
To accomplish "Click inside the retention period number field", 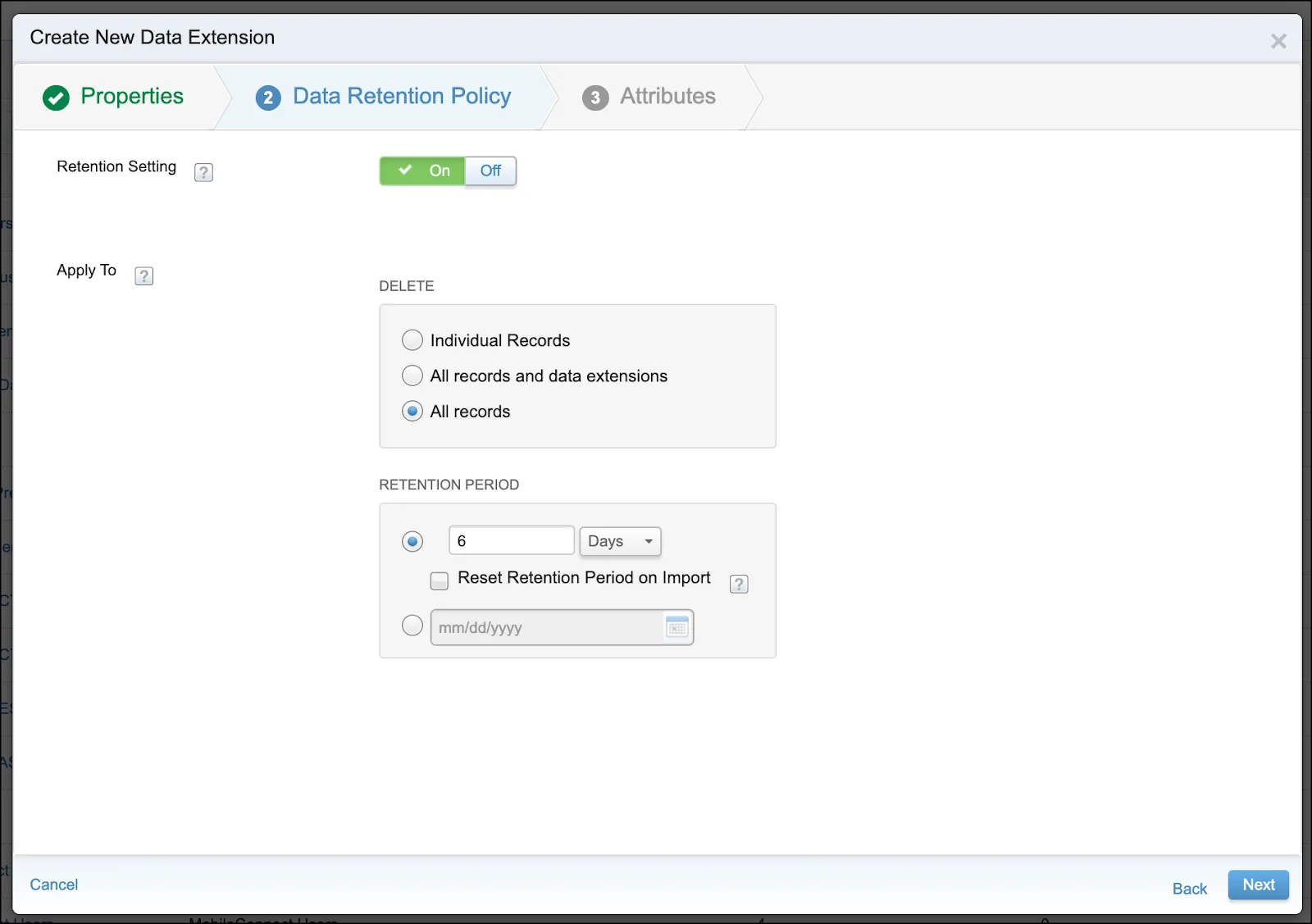I will pyautogui.click(x=510, y=540).
